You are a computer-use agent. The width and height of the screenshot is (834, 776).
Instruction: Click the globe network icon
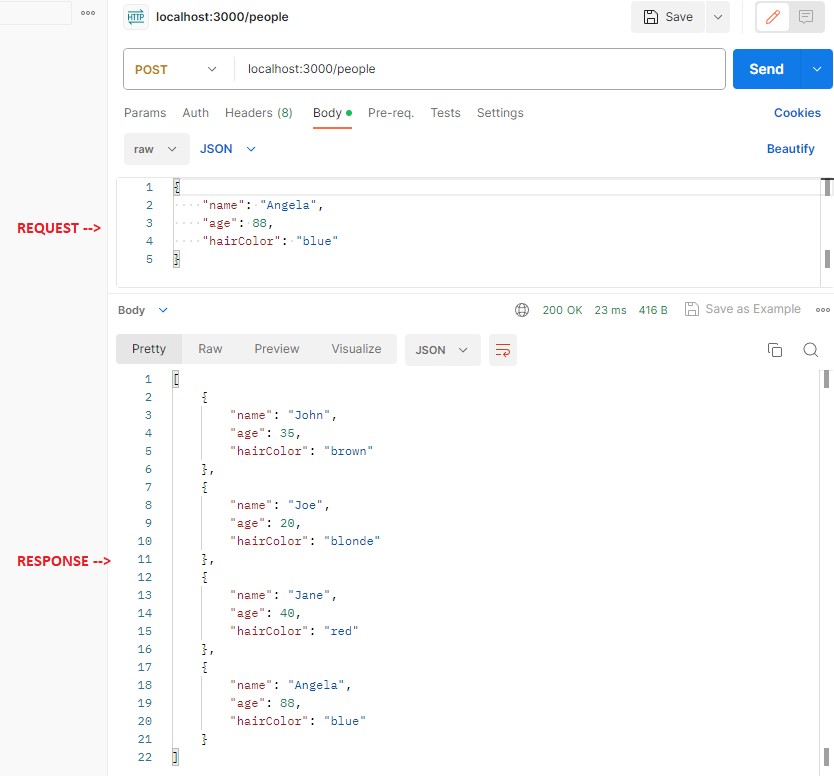pyautogui.click(x=522, y=310)
